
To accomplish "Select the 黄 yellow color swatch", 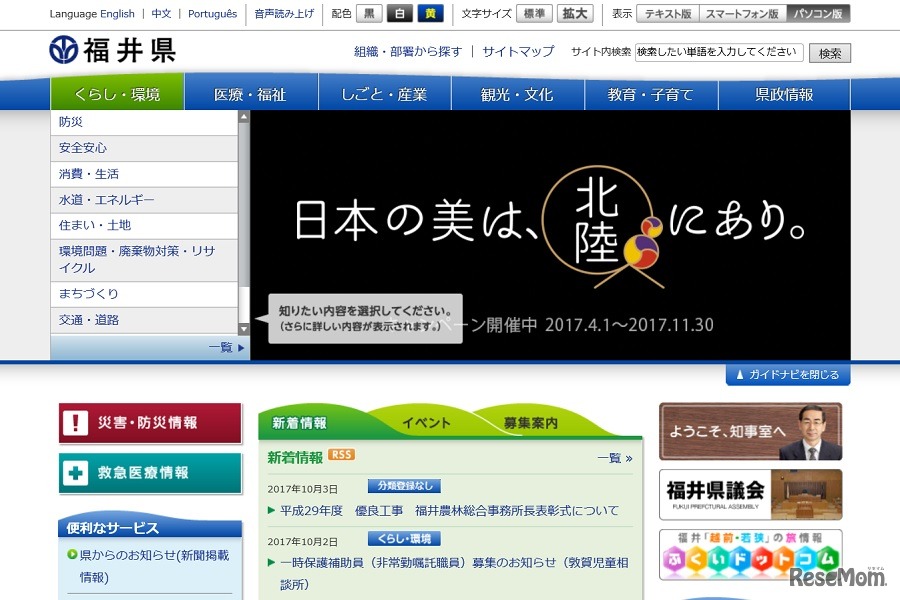I will (429, 13).
